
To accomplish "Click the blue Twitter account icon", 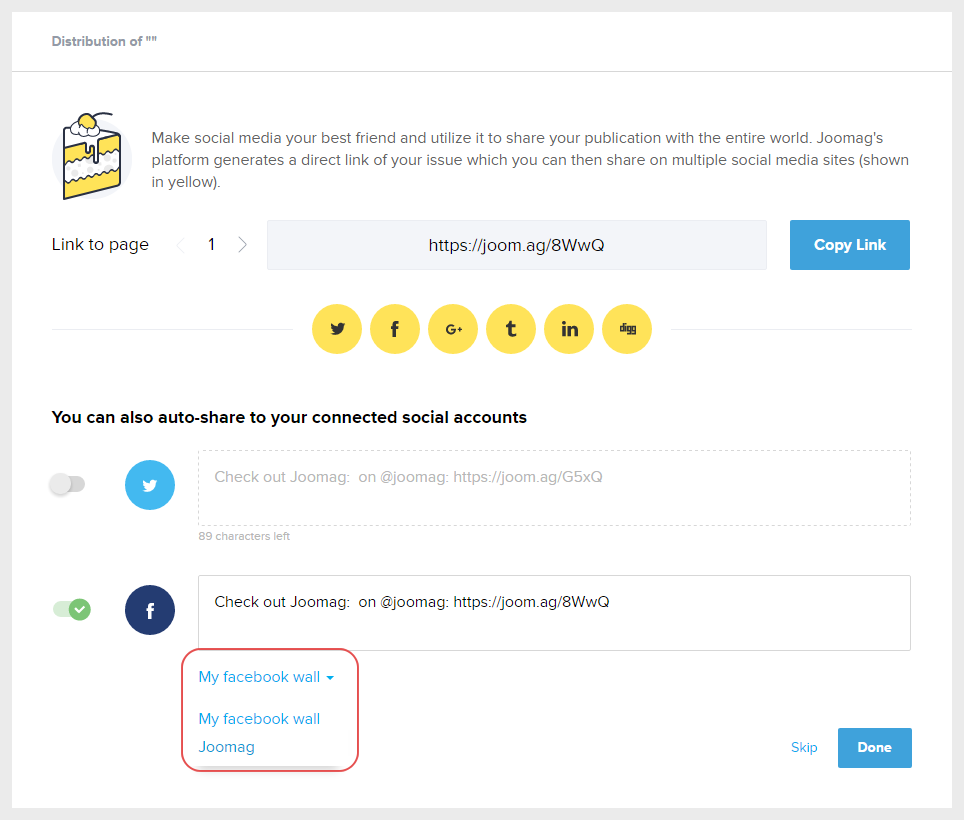I will tap(150, 486).
